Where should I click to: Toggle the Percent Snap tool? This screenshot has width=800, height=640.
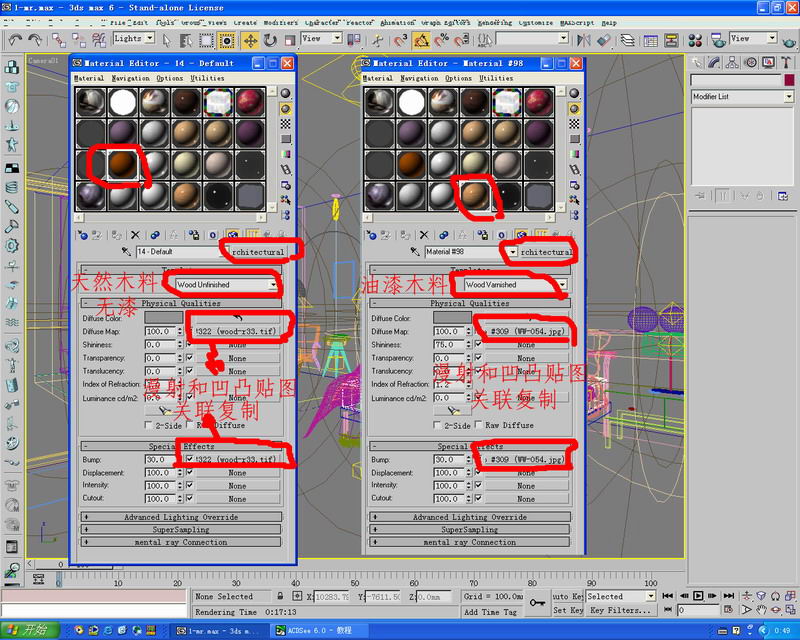(441, 40)
